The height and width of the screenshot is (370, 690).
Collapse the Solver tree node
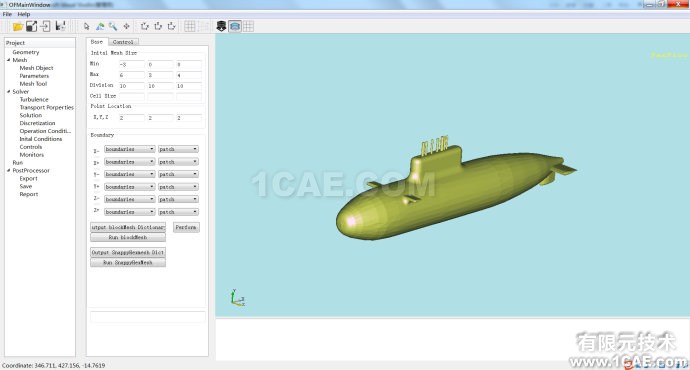coord(8,92)
